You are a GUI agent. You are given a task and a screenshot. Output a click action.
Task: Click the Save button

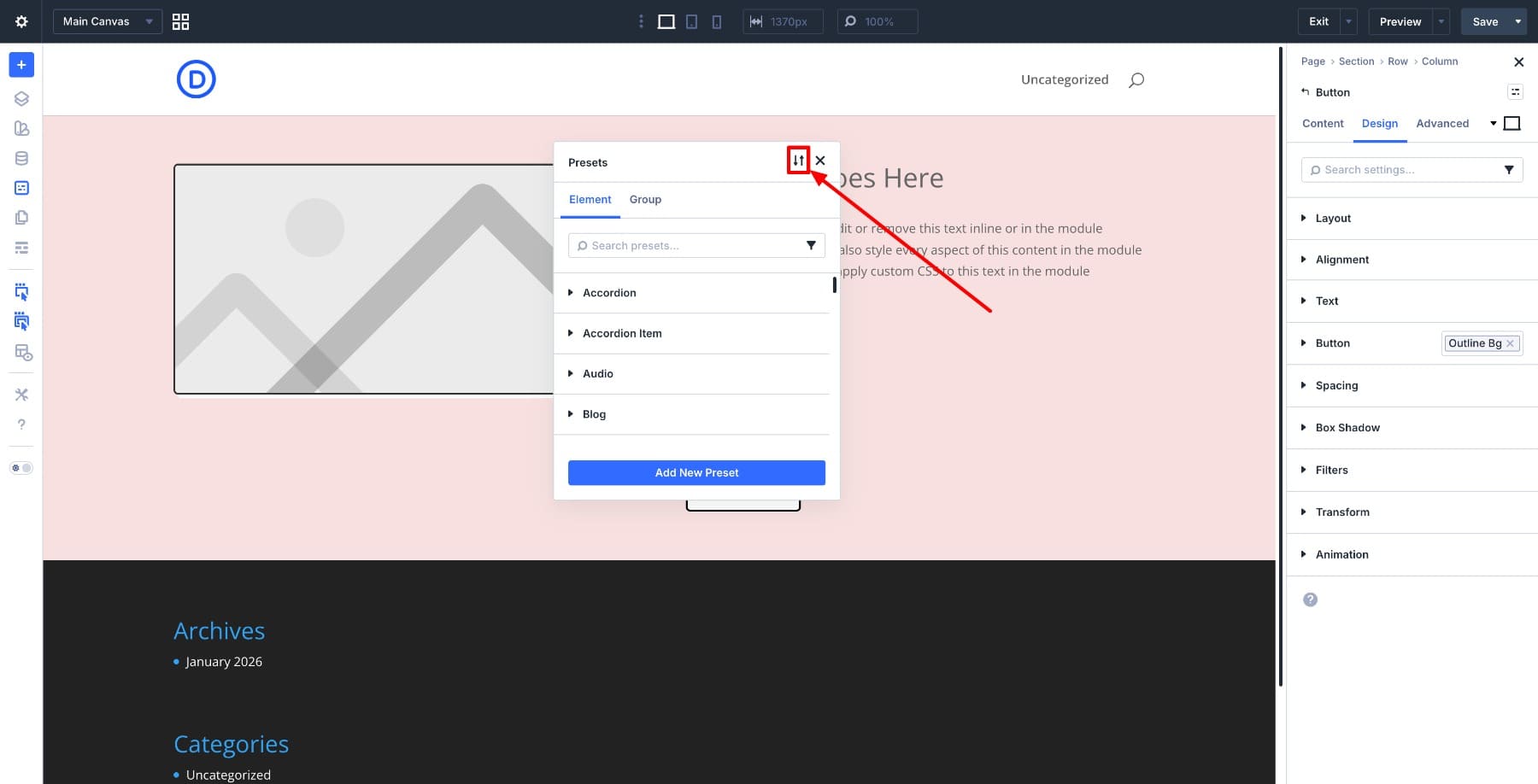(1485, 22)
